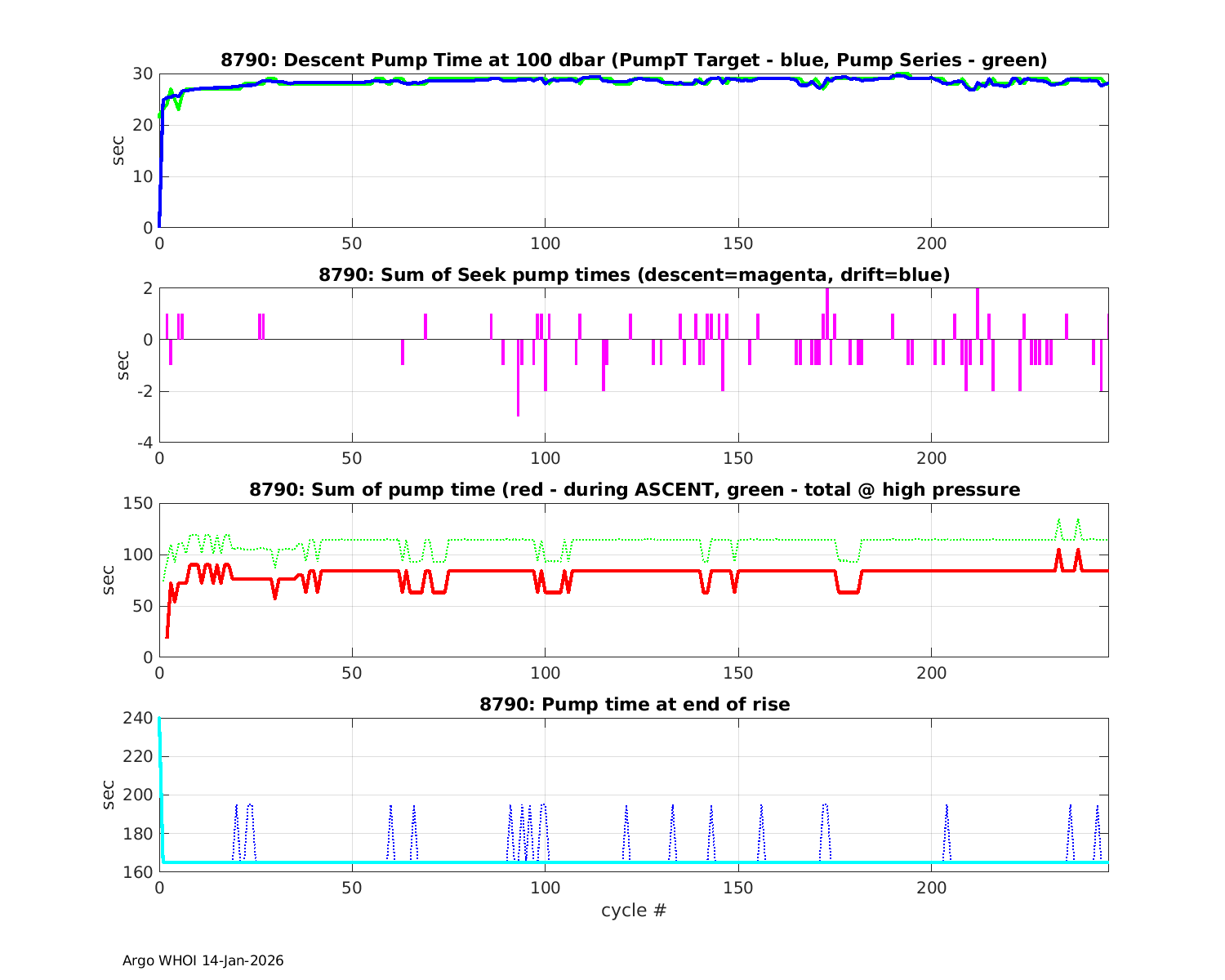1225x980 pixels.
Task: Click the 'cycle #' x-axis label
Action: pos(634,910)
